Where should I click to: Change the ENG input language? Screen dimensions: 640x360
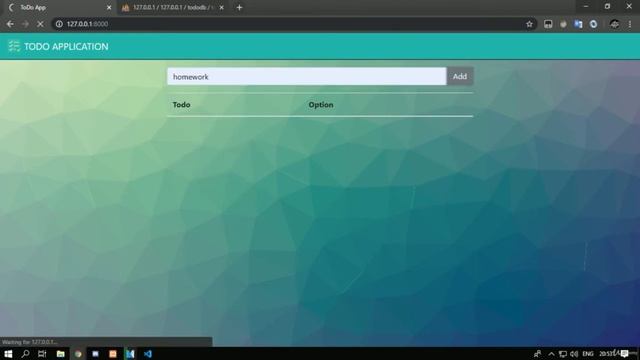[x=588, y=354]
